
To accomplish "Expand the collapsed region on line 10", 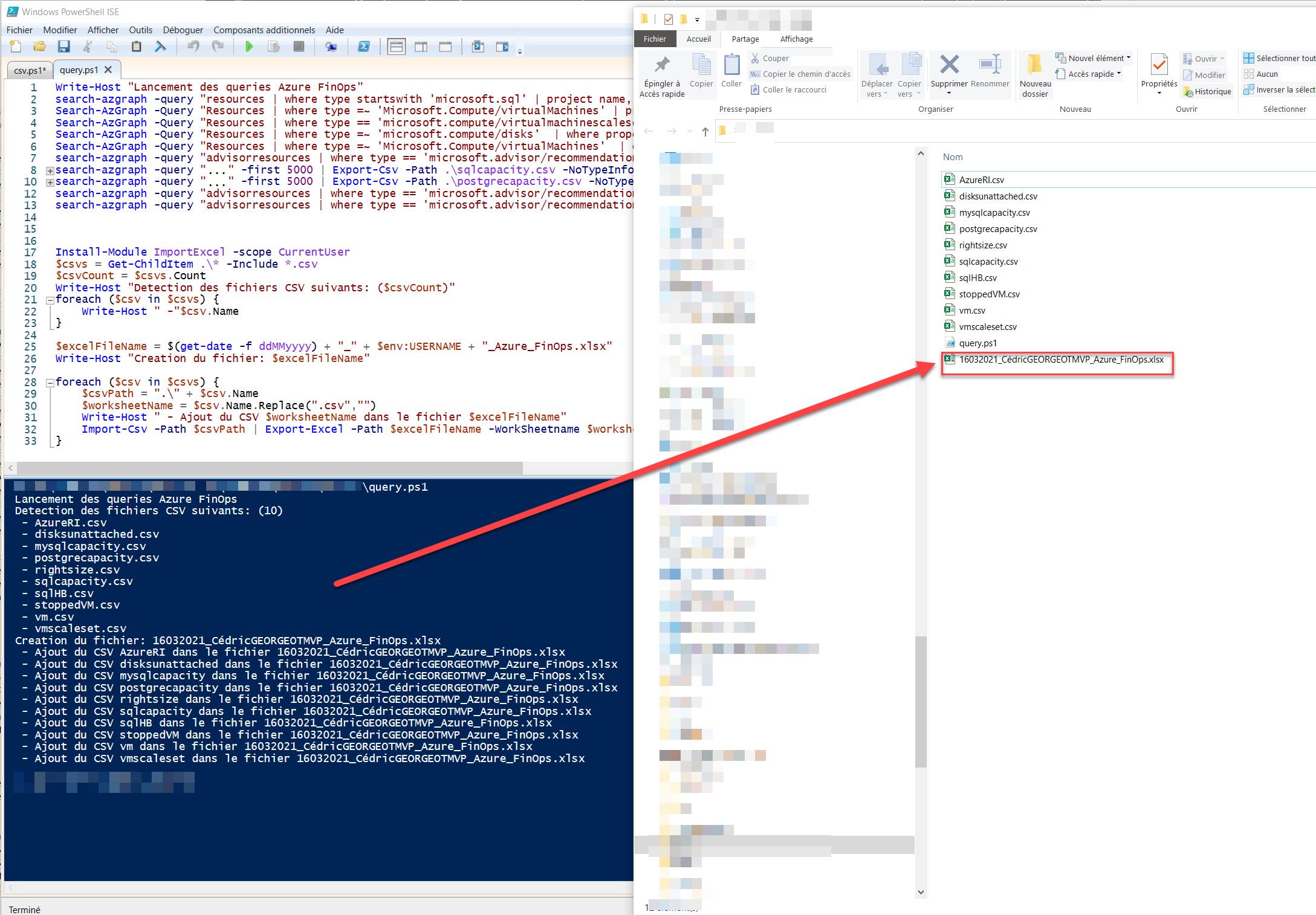I will tap(50, 182).
